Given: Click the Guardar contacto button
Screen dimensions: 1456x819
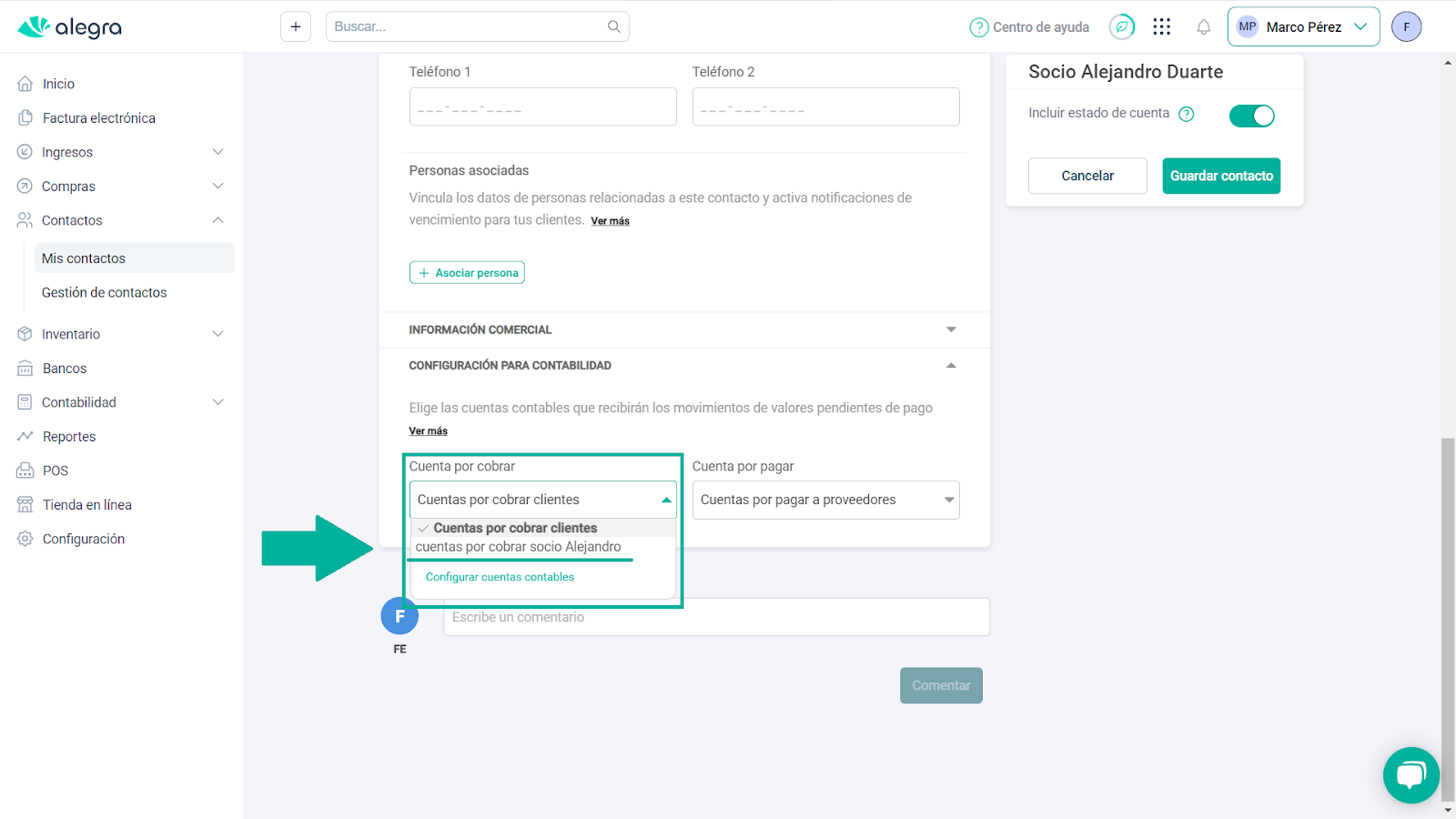Looking at the screenshot, I should pos(1221,176).
